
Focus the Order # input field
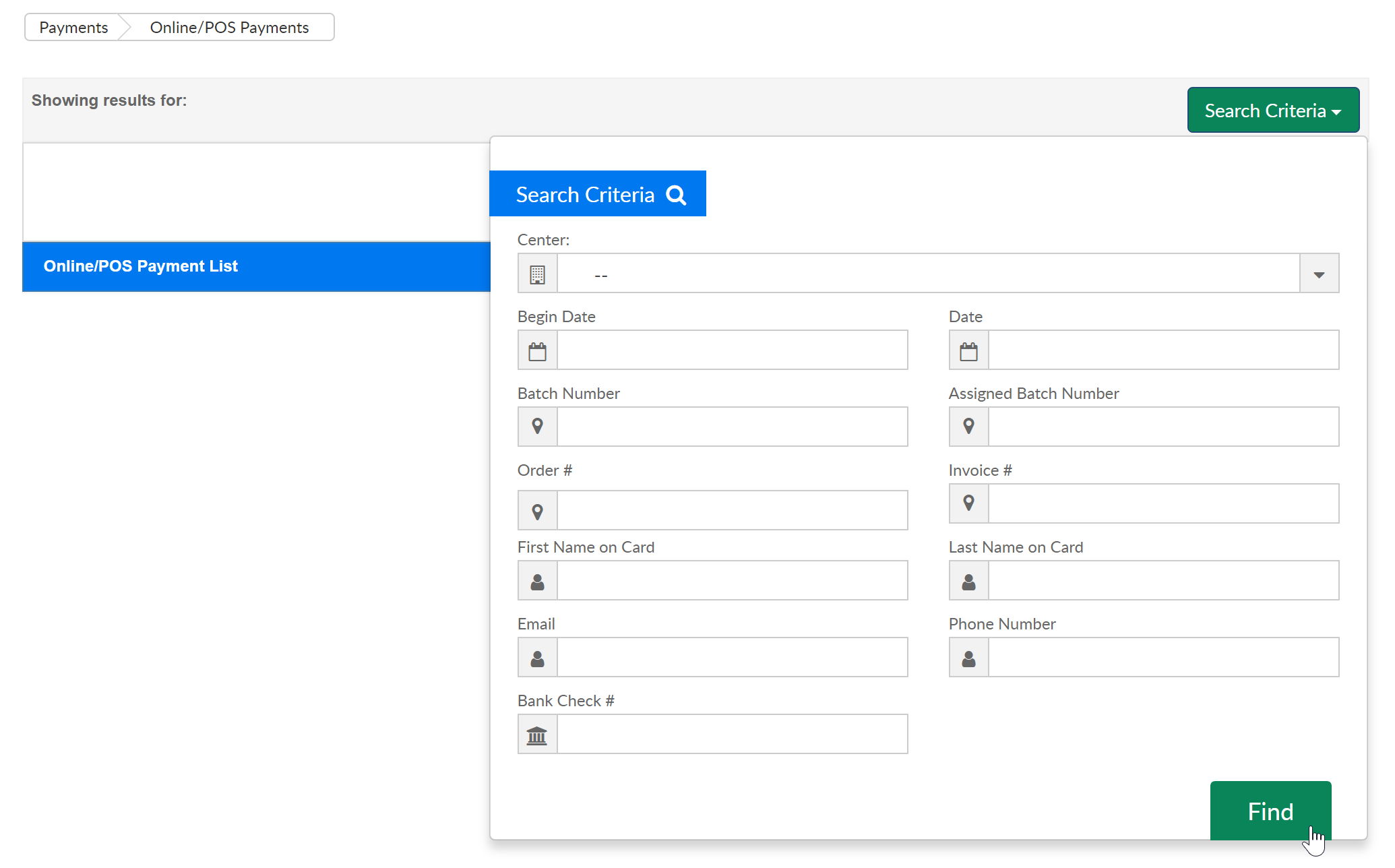[732, 511]
